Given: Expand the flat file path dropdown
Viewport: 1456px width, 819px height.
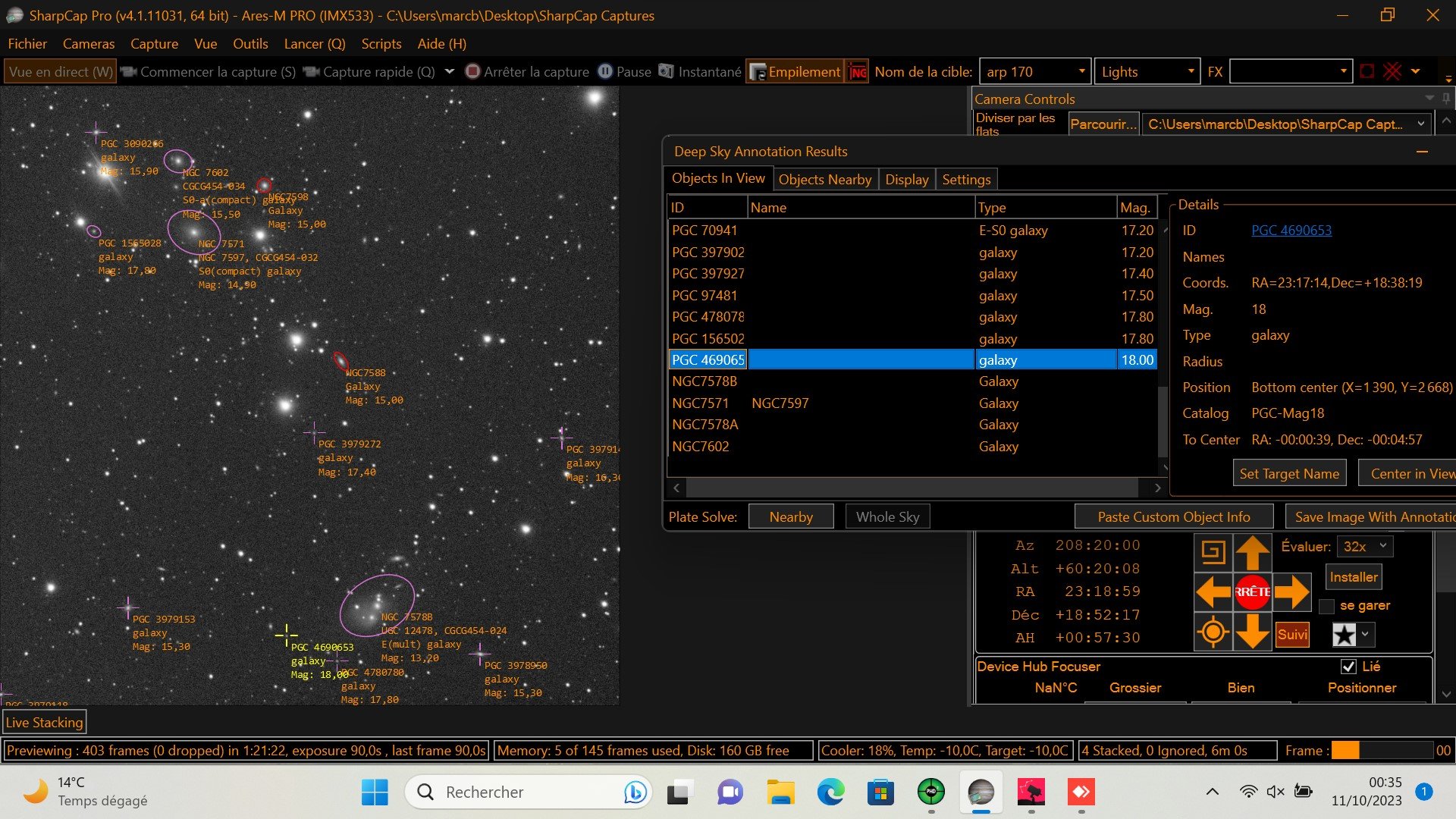Looking at the screenshot, I should pyautogui.click(x=1420, y=124).
